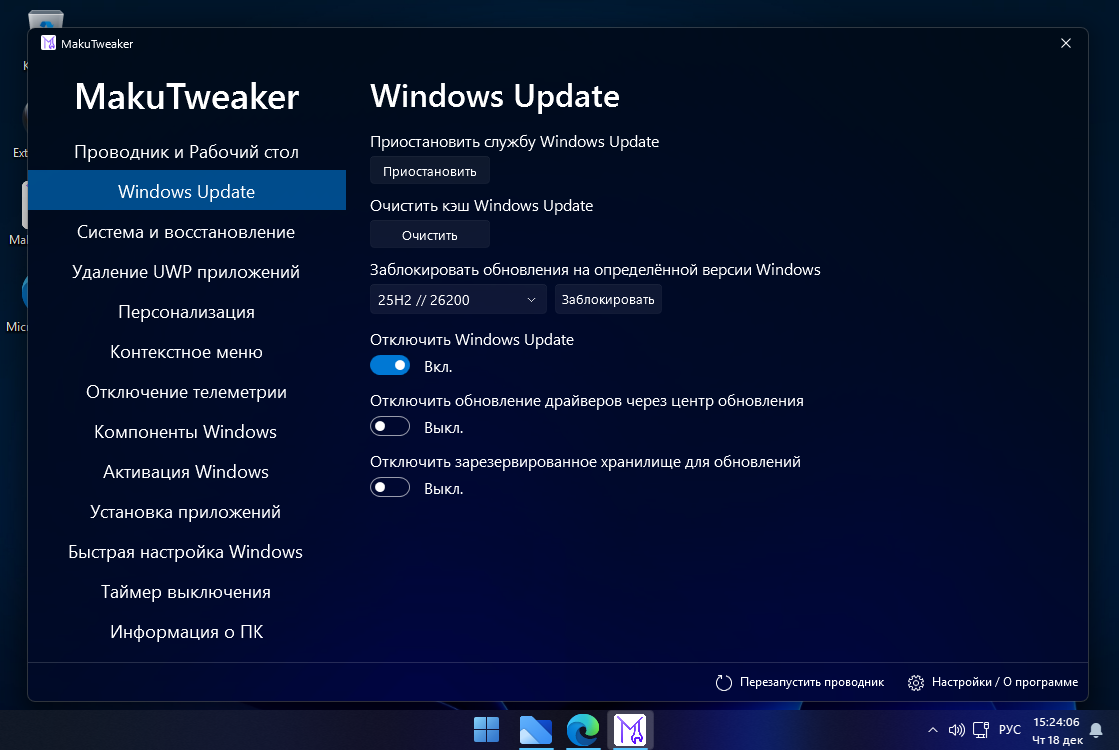Click the Приостановить button
The width and height of the screenshot is (1119, 750).
click(430, 171)
